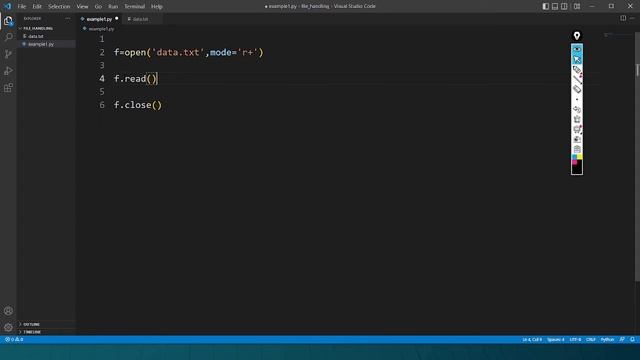Open the Run and Debug view
Image resolution: width=640 pixels, height=360 pixels.
tap(8, 71)
